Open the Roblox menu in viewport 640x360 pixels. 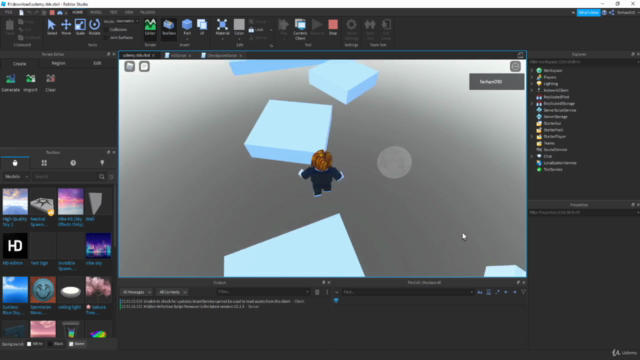coord(130,67)
